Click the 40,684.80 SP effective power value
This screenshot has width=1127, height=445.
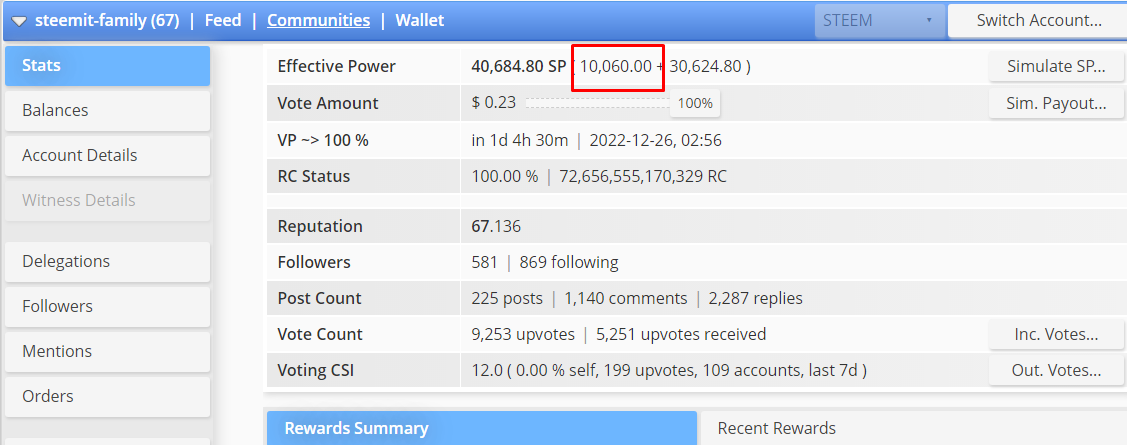click(518, 66)
